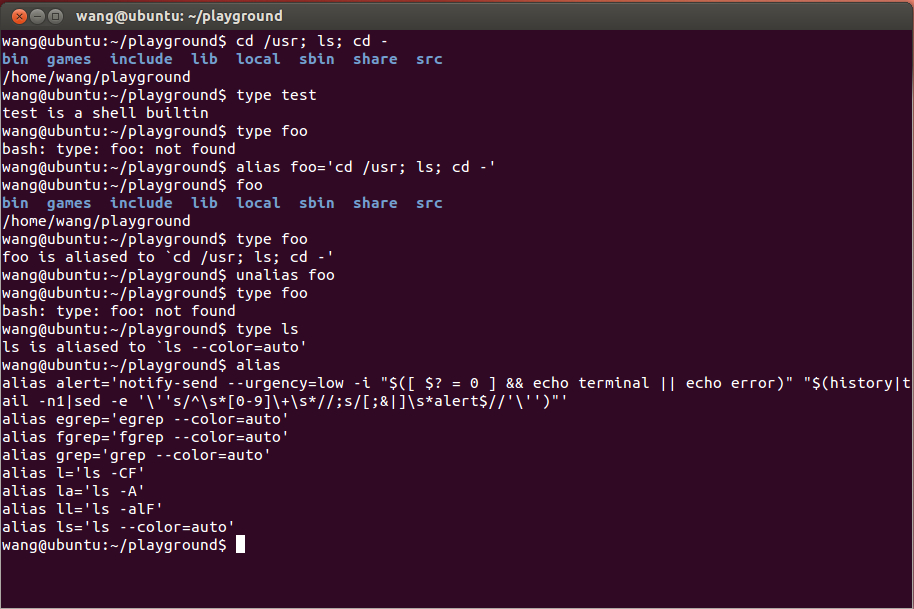Viewport: 914px width, 609px height.
Task: Minimize the terminal window
Action: tap(37, 16)
